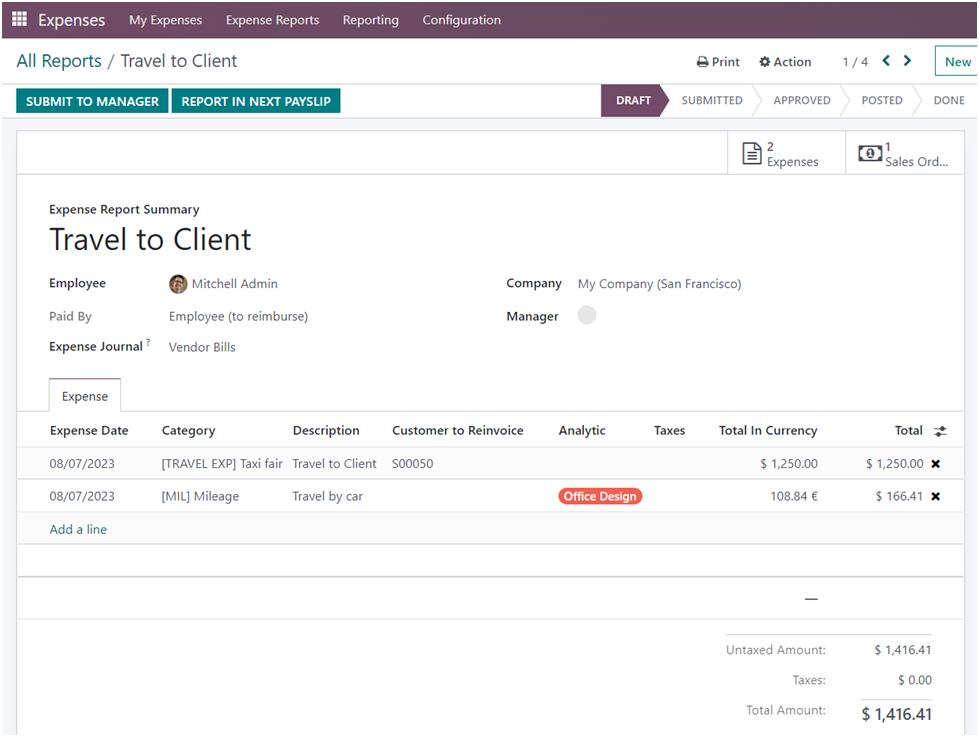Select the Submitted status stage
Screen dimensions: 979x737
pos(712,101)
